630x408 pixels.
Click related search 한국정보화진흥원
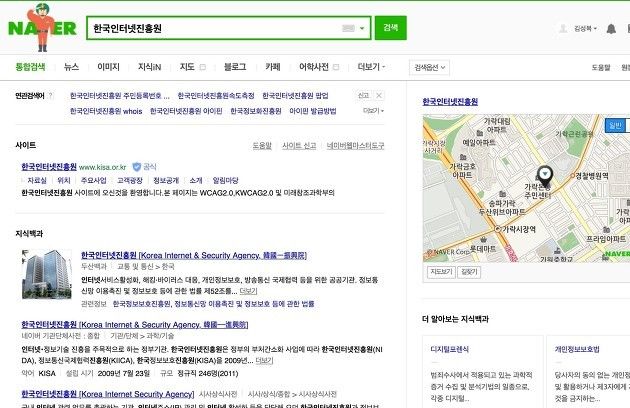tap(256, 111)
